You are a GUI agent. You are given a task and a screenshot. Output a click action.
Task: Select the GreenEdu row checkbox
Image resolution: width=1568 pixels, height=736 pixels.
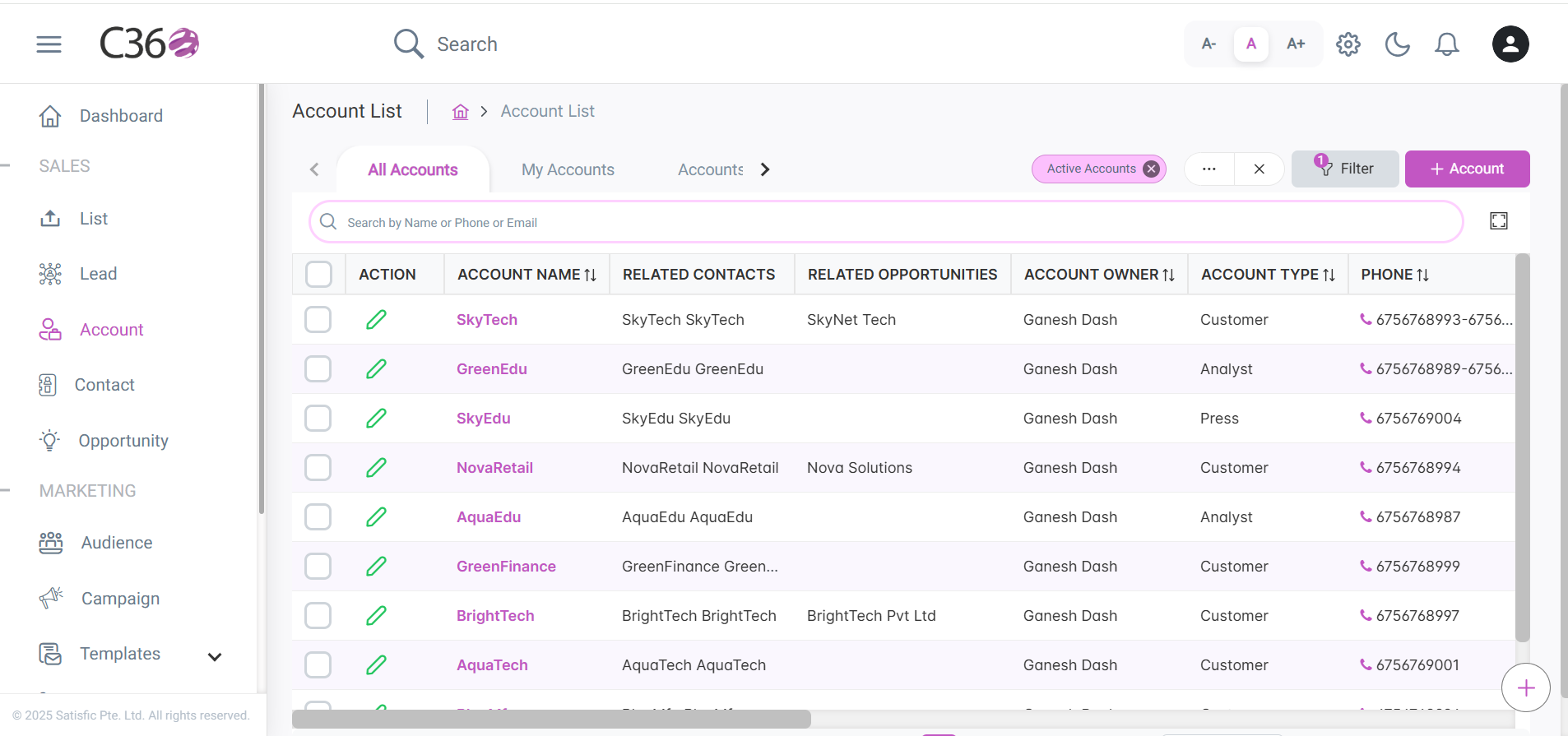[x=318, y=368]
